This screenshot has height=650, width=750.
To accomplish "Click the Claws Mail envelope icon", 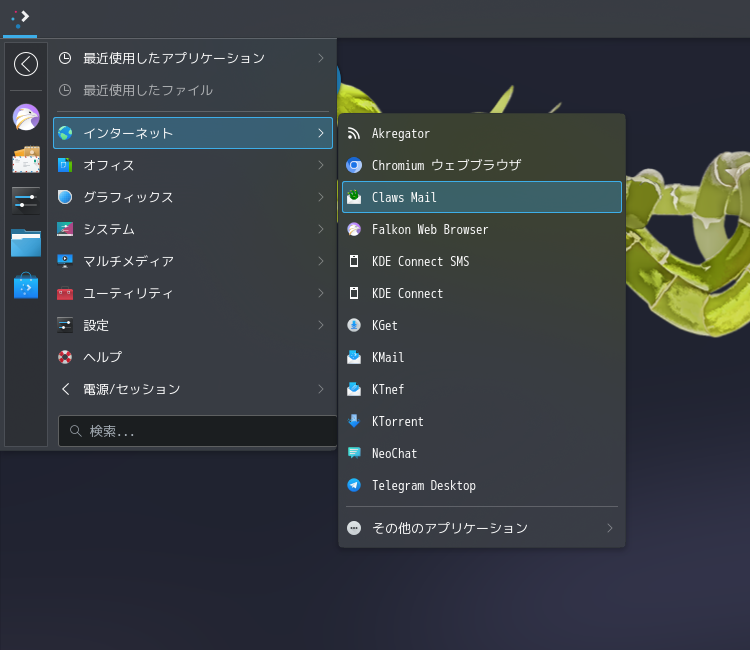I will tap(354, 197).
